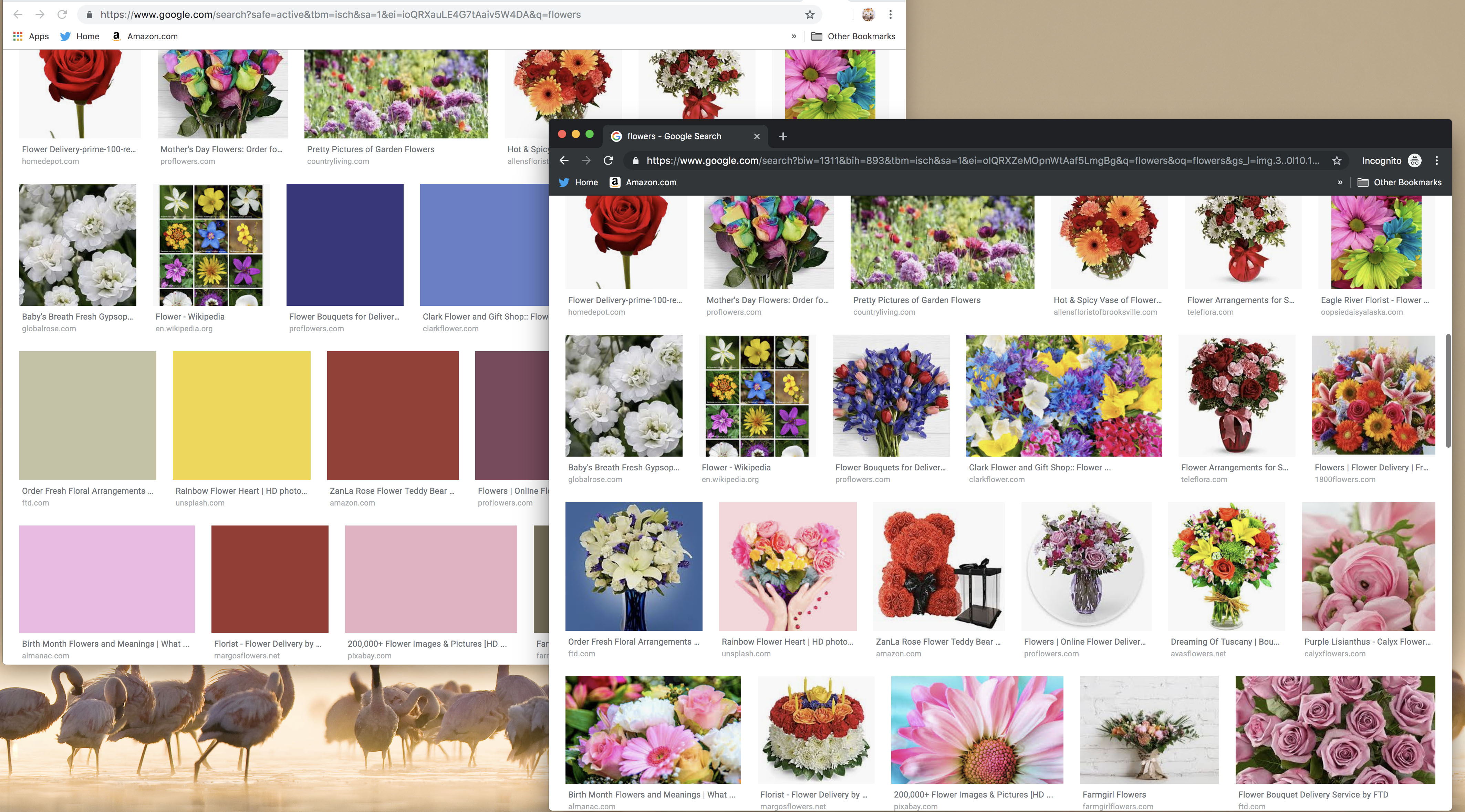1465x812 pixels.
Task: Open a new tab with the plus button
Action: 783,136
